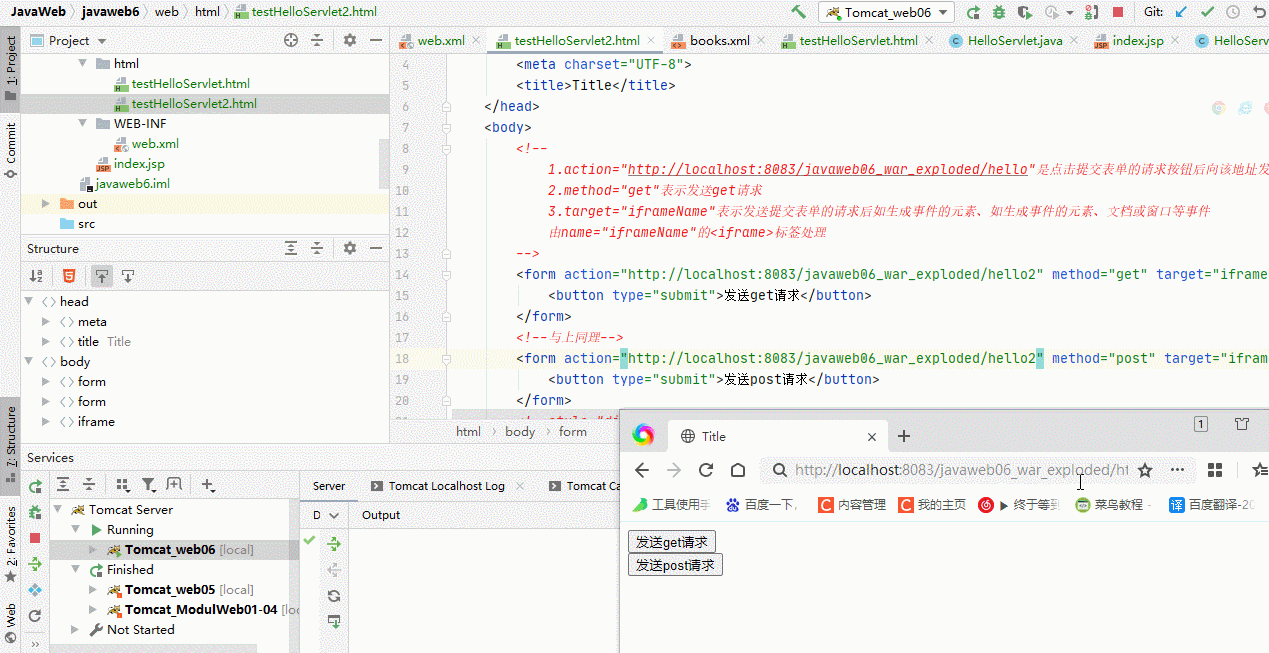Image resolution: width=1269 pixels, height=653 pixels.
Task: Click the Deploy All green arrow icon
Action: [x=334, y=543]
